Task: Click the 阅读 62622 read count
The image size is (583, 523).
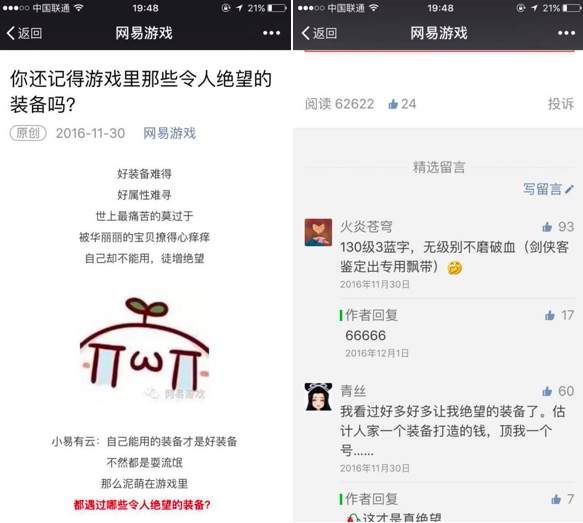Action: [x=339, y=104]
